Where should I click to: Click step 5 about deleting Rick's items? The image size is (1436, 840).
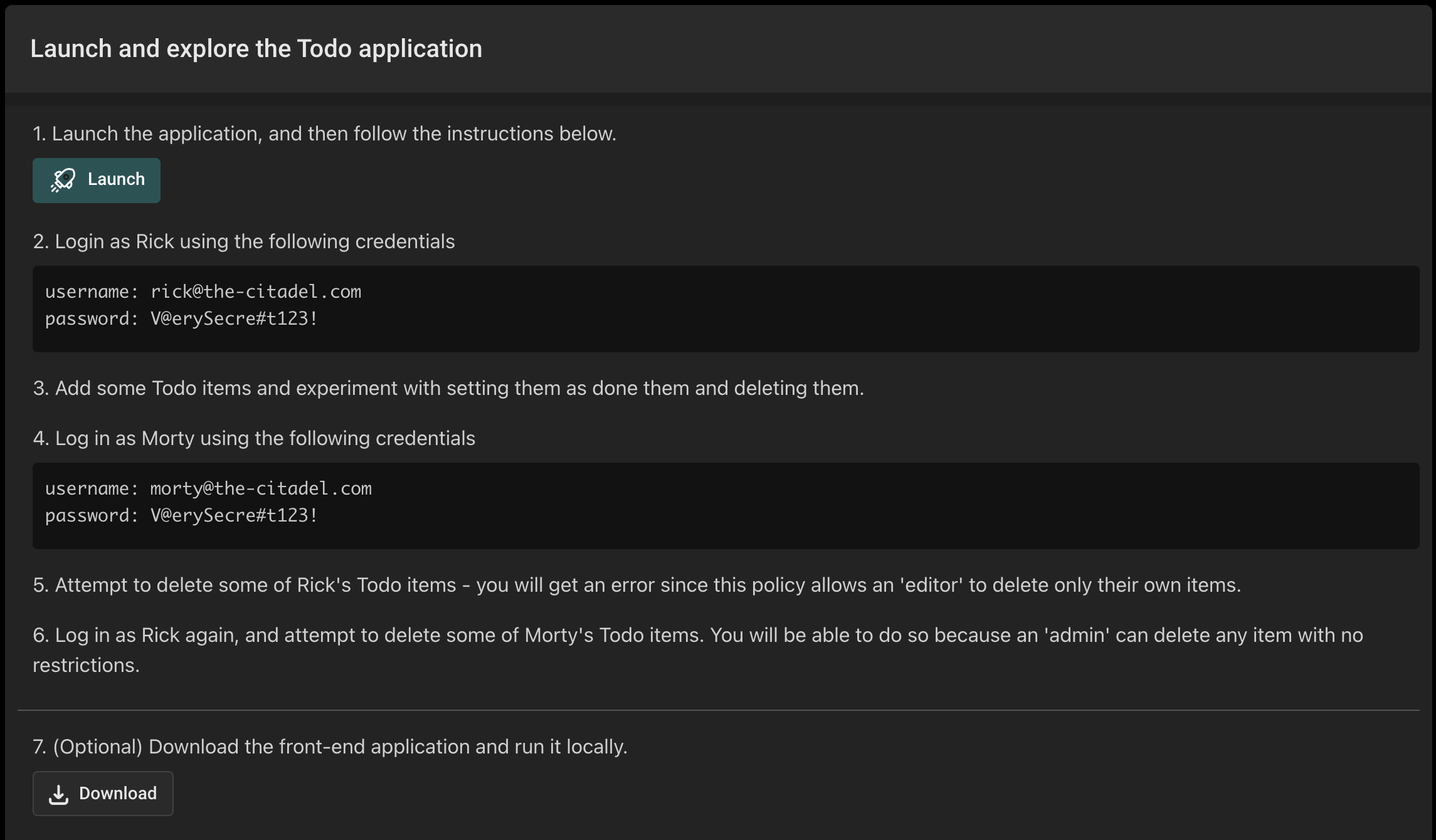pyautogui.click(x=636, y=585)
